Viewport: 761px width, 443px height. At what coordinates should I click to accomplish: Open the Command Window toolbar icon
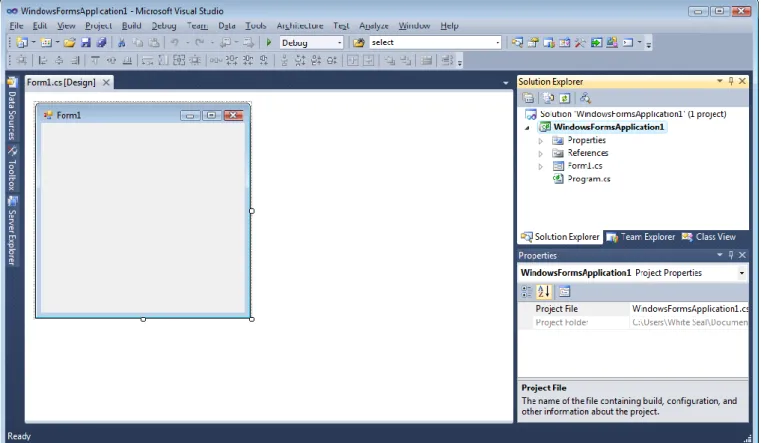point(628,43)
